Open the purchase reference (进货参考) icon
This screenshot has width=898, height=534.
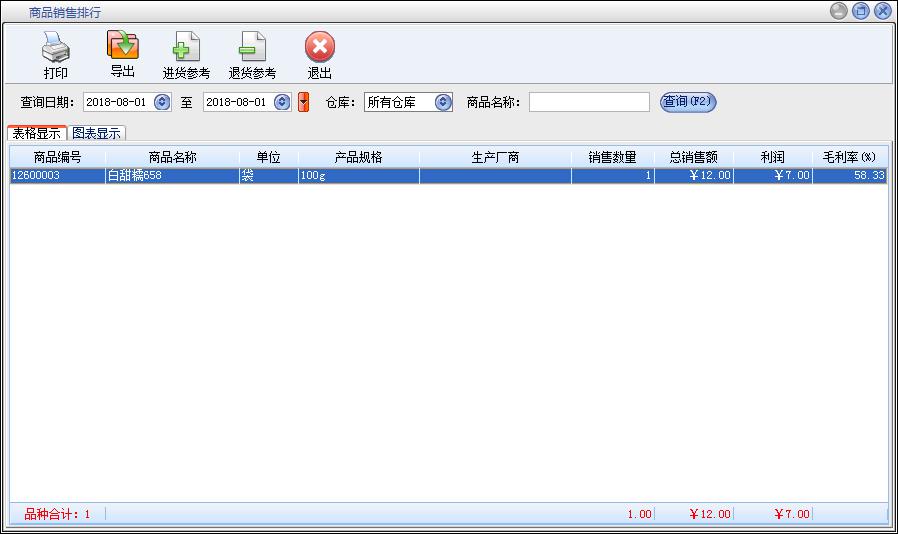[186, 47]
